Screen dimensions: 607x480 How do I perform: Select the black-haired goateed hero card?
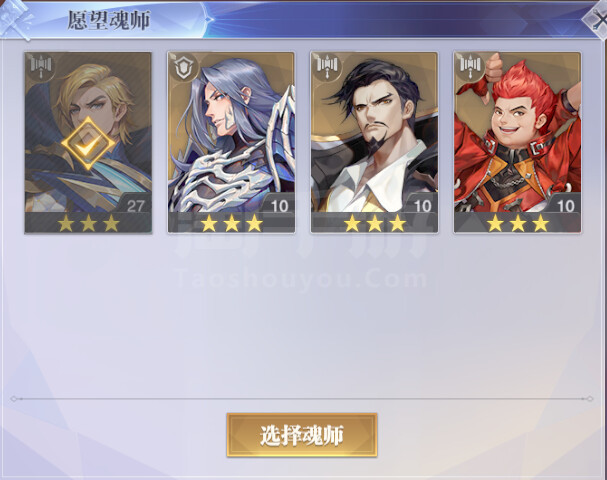coord(374,142)
